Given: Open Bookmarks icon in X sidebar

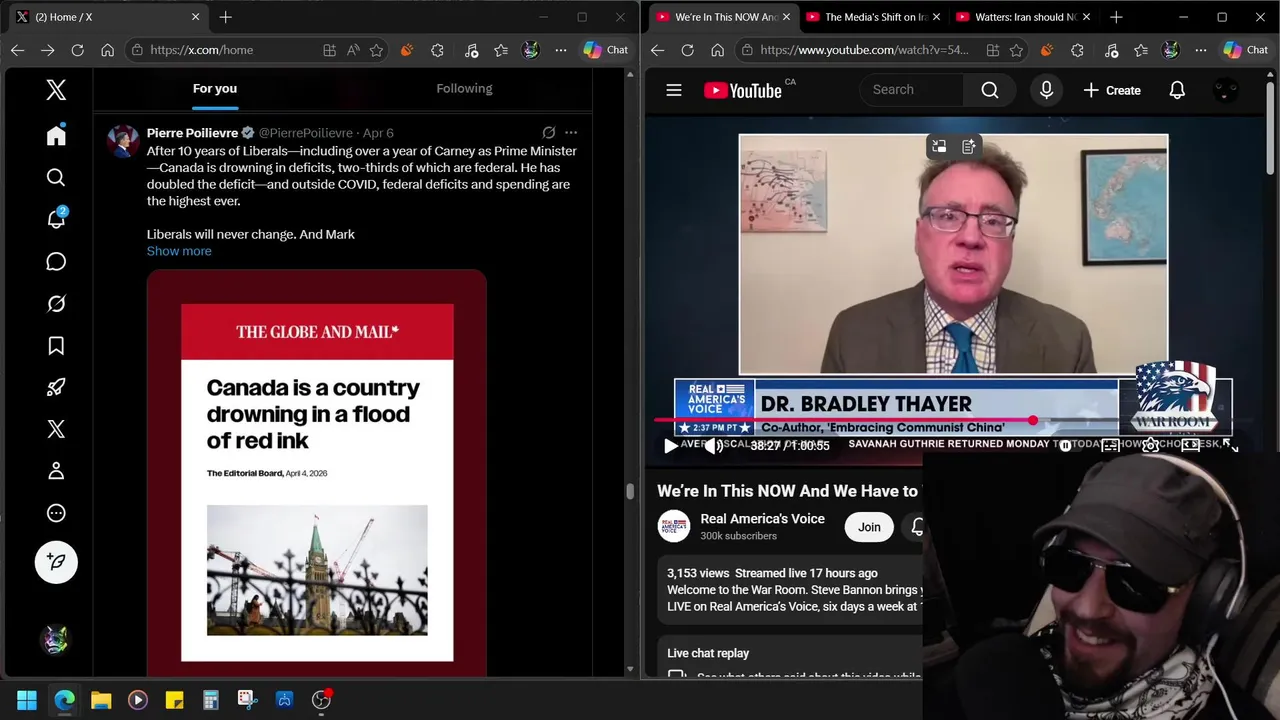Looking at the screenshot, I should tap(56, 346).
